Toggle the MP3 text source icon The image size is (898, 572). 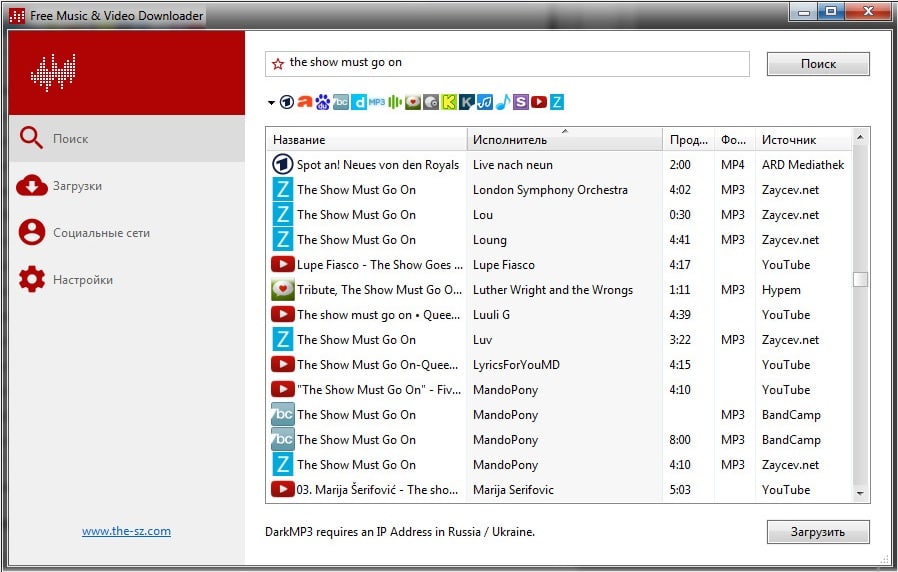[x=377, y=102]
